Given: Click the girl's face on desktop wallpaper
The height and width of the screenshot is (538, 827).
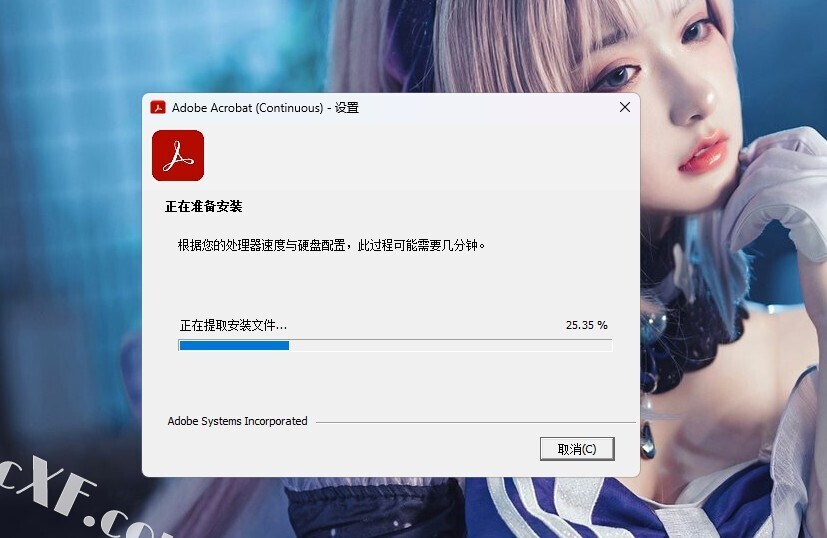Looking at the screenshot, I should click(x=670, y=95).
